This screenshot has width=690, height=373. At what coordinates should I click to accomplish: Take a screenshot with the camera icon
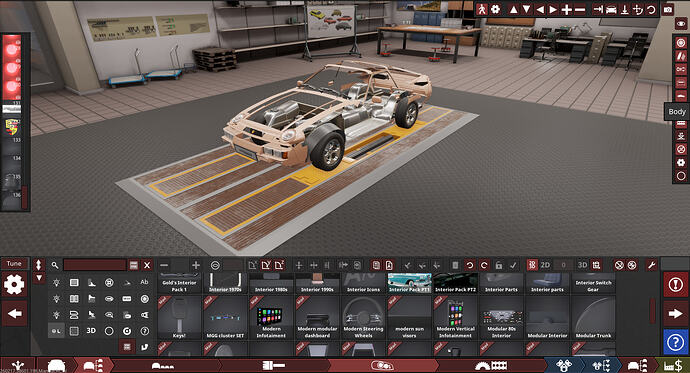668,9
